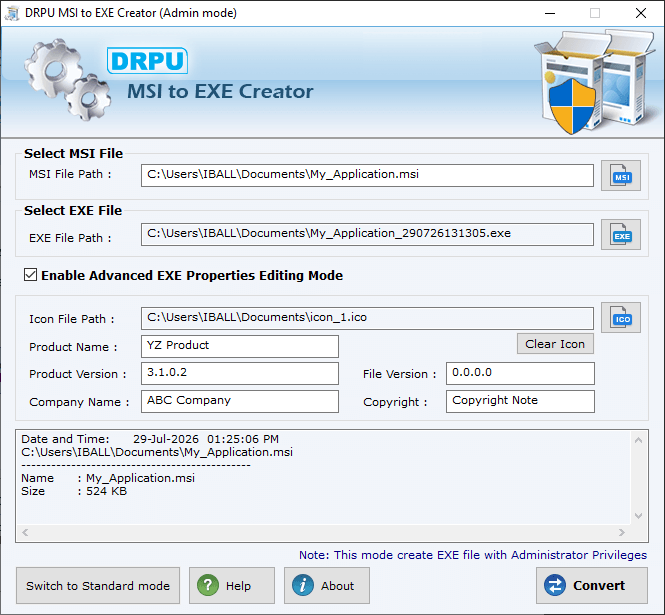The width and height of the screenshot is (665, 615).
Task: Browse for MSI file using MSI icon
Action: 620,176
